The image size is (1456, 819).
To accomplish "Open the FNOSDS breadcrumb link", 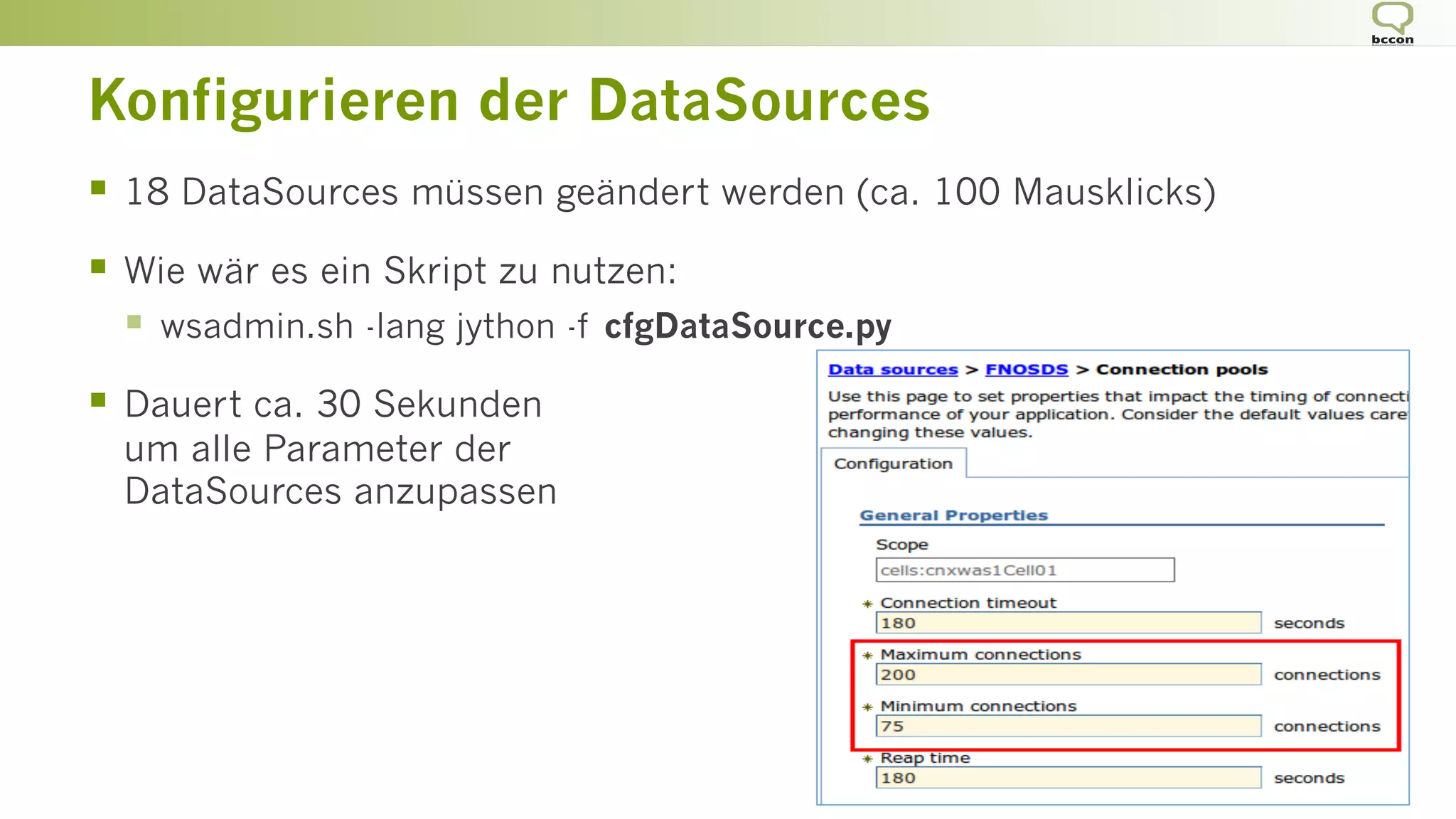I will pos(1027,370).
